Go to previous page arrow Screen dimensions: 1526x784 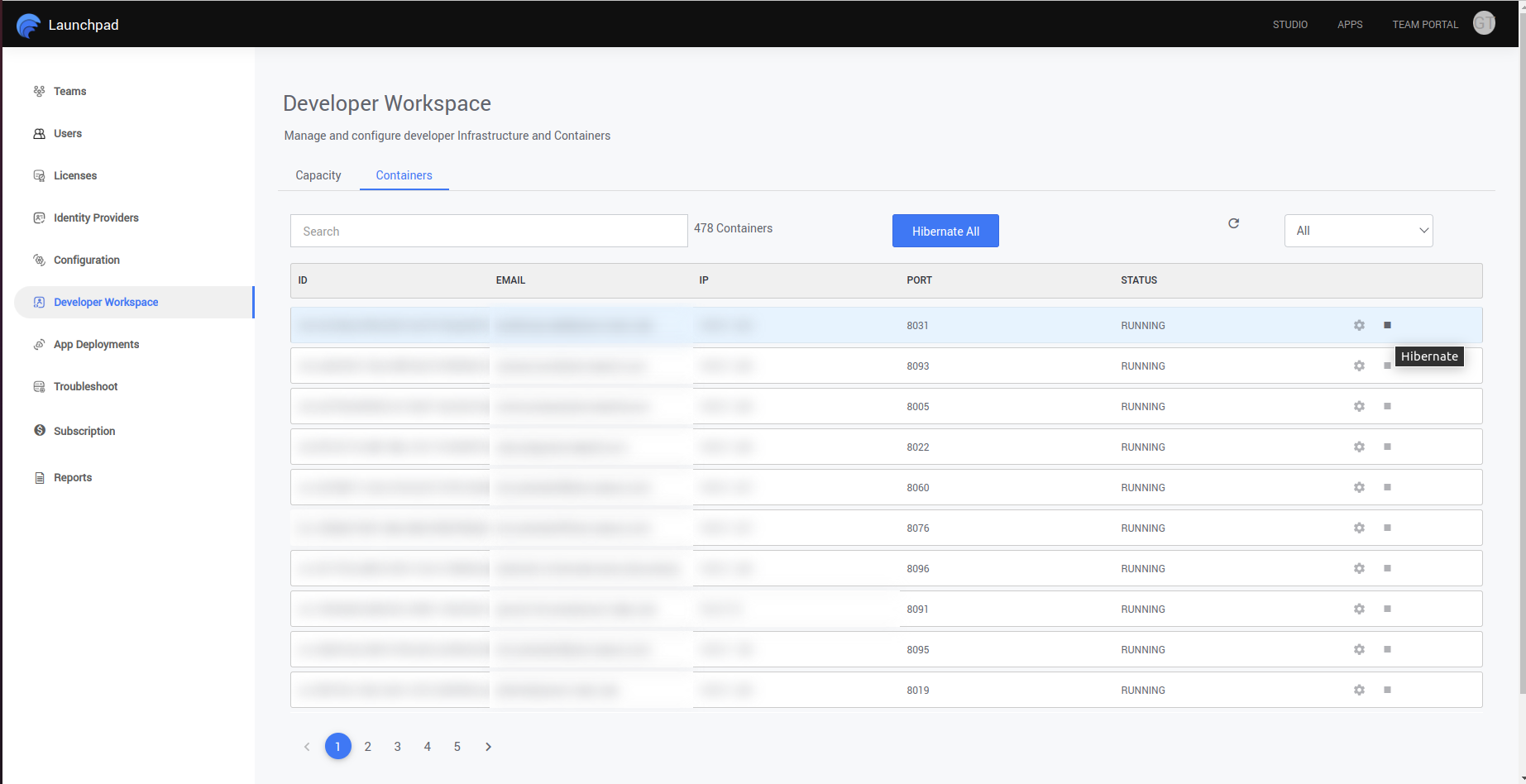pyautogui.click(x=307, y=747)
